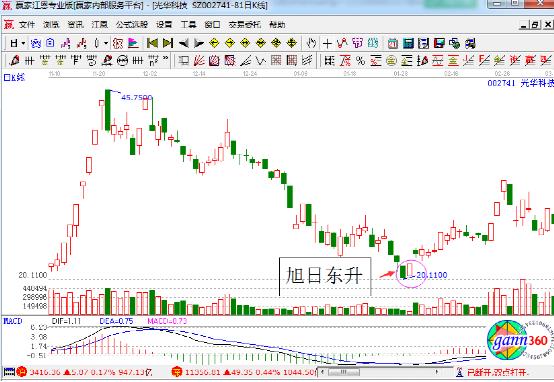The width and height of the screenshot is (554, 382).
Task: Open the calendar icon in toolbar
Action: [393, 43]
